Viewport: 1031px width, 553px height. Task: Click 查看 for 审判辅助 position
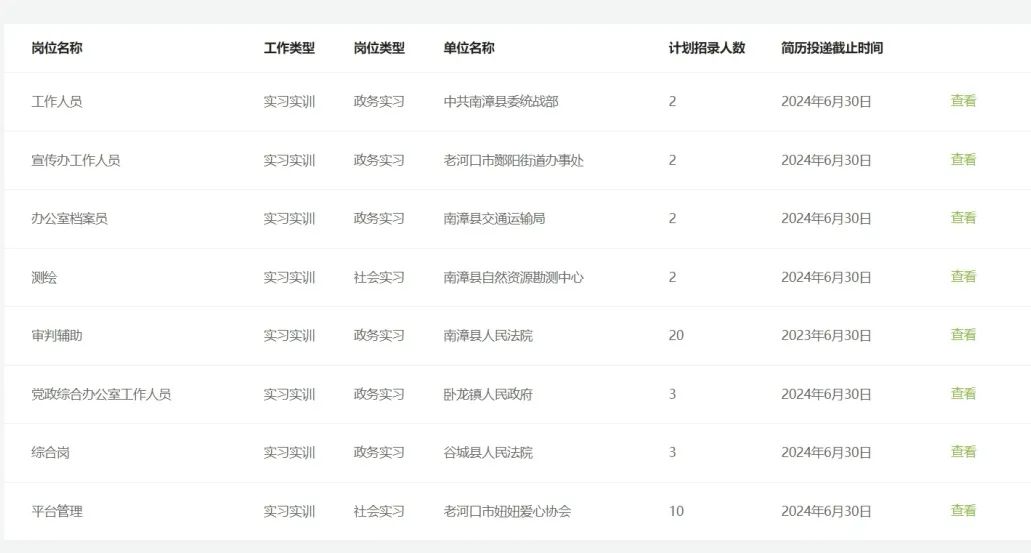coord(963,335)
